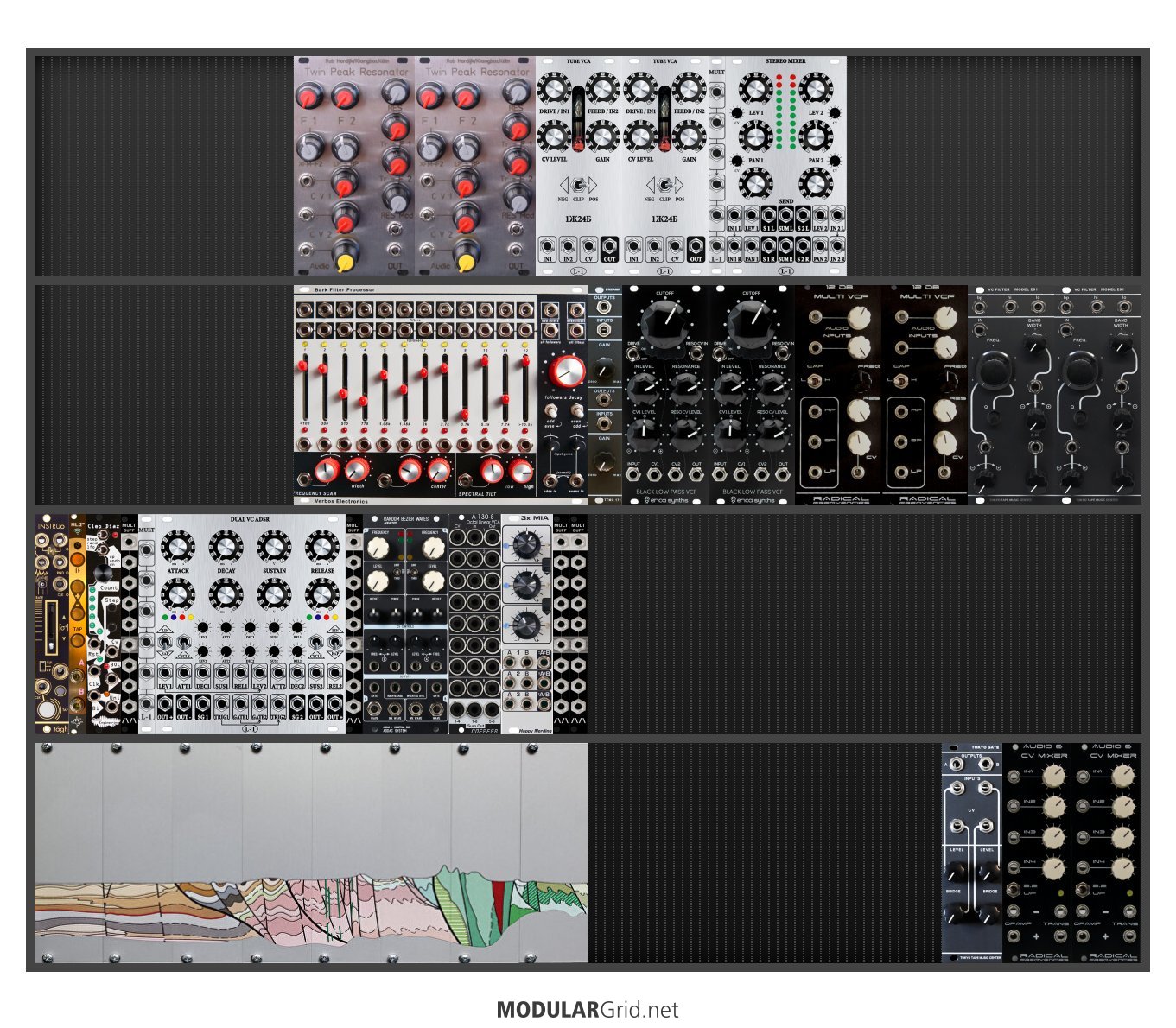Click geologic cross-section blank panel

pos(311,853)
